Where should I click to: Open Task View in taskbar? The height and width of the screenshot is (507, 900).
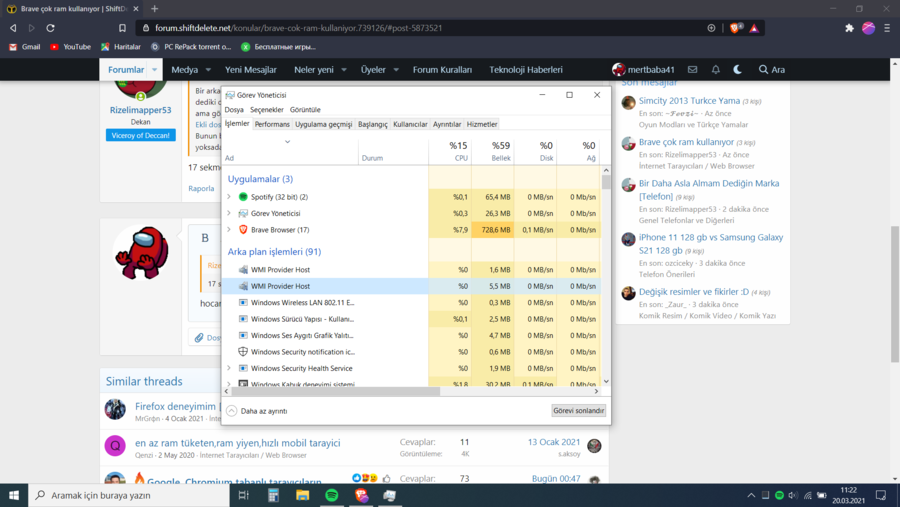click(243, 495)
